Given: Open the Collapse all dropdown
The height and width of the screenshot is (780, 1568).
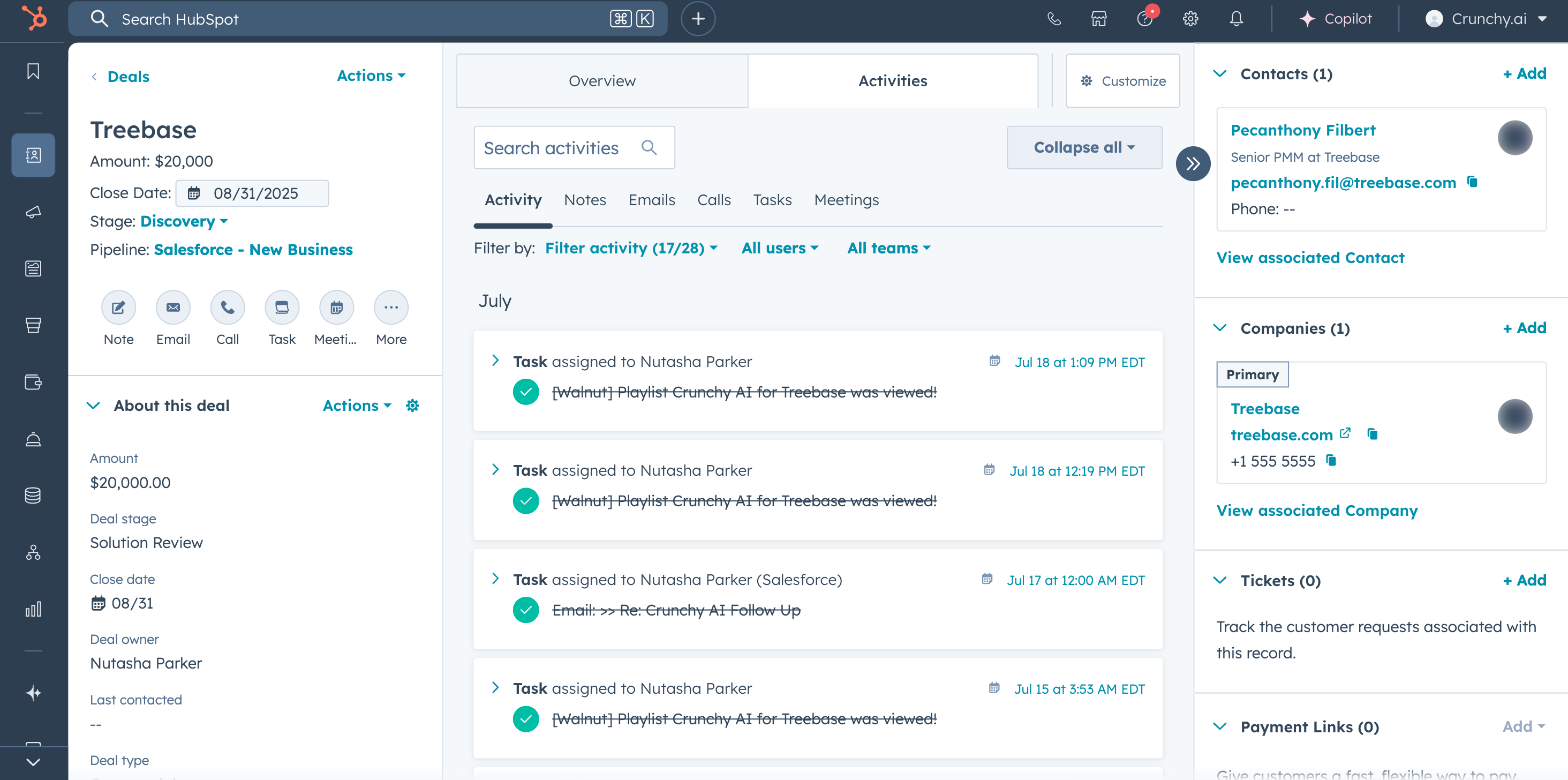Looking at the screenshot, I should click(x=1084, y=147).
